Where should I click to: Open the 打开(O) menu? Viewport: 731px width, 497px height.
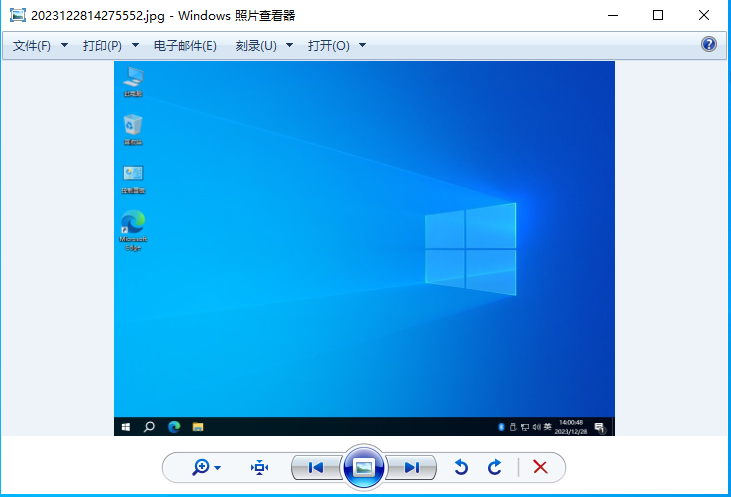coord(329,46)
